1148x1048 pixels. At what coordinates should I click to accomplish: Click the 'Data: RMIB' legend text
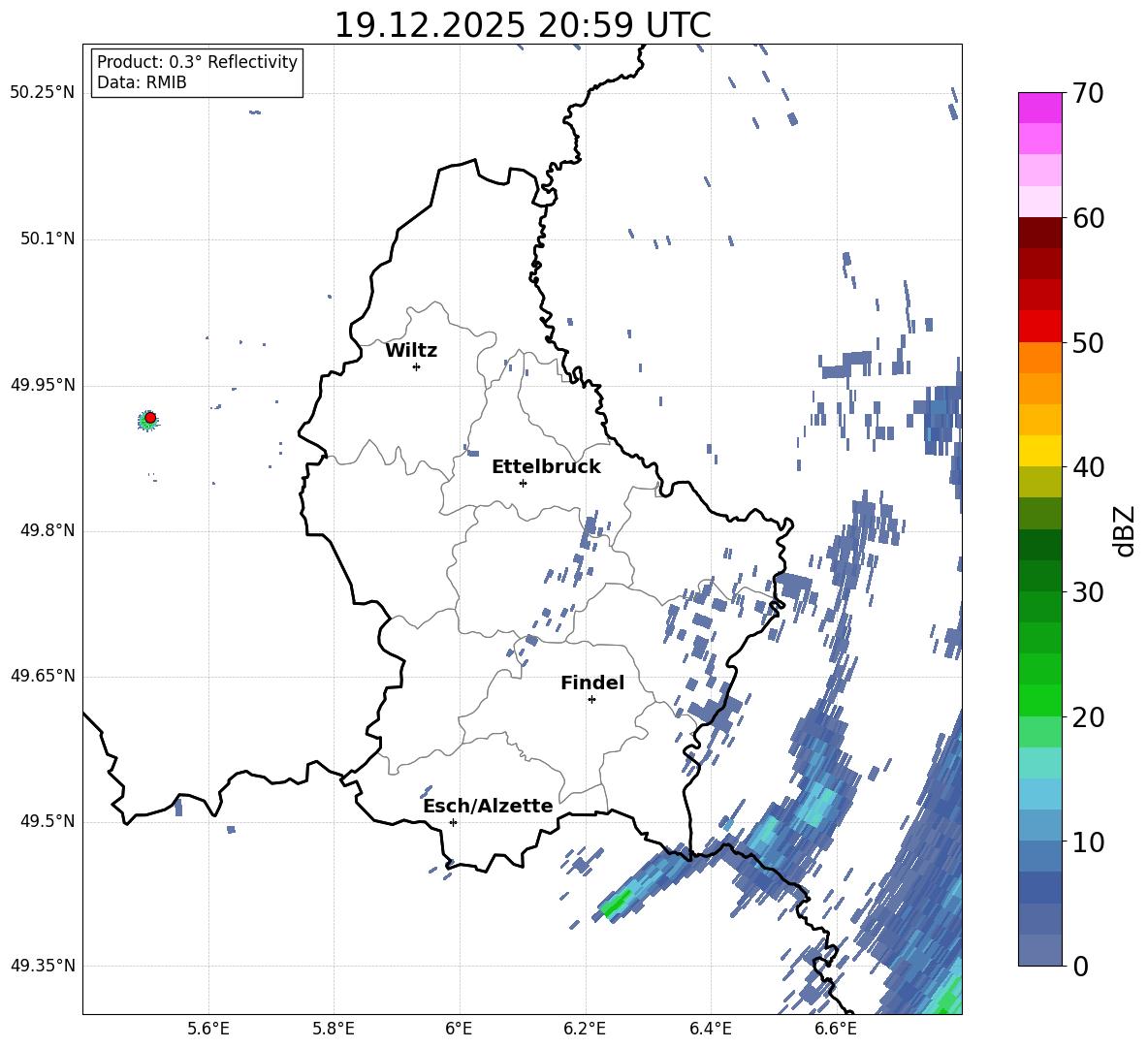click(x=142, y=82)
